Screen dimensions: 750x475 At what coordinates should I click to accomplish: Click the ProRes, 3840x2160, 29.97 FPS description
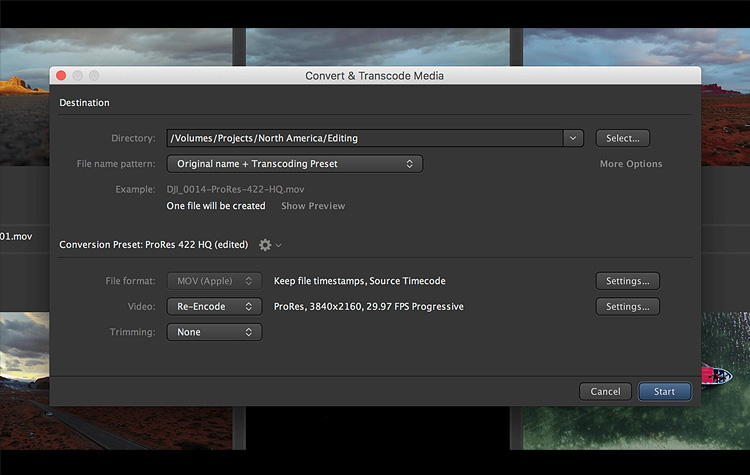pos(368,307)
